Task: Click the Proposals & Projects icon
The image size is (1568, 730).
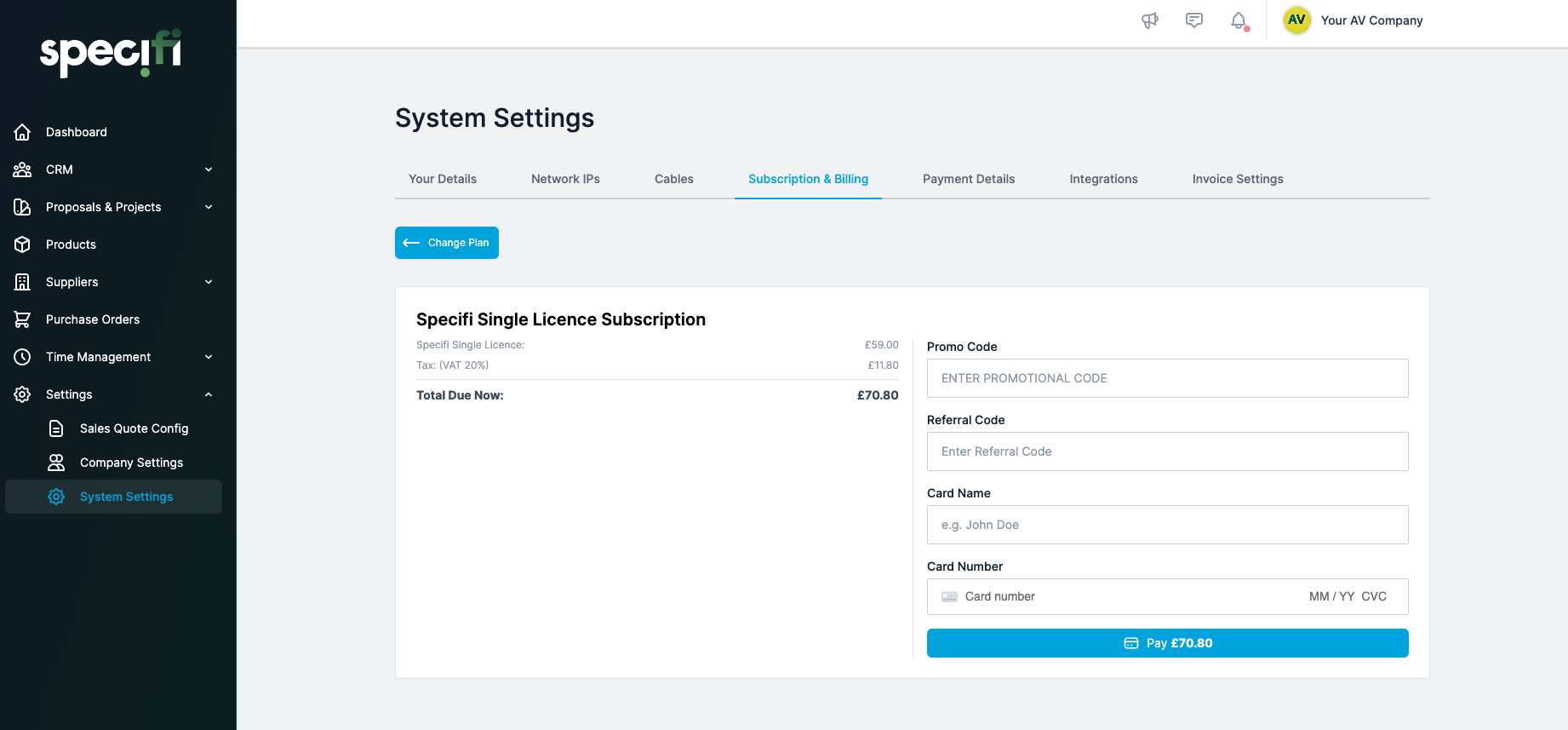Action: point(23,207)
